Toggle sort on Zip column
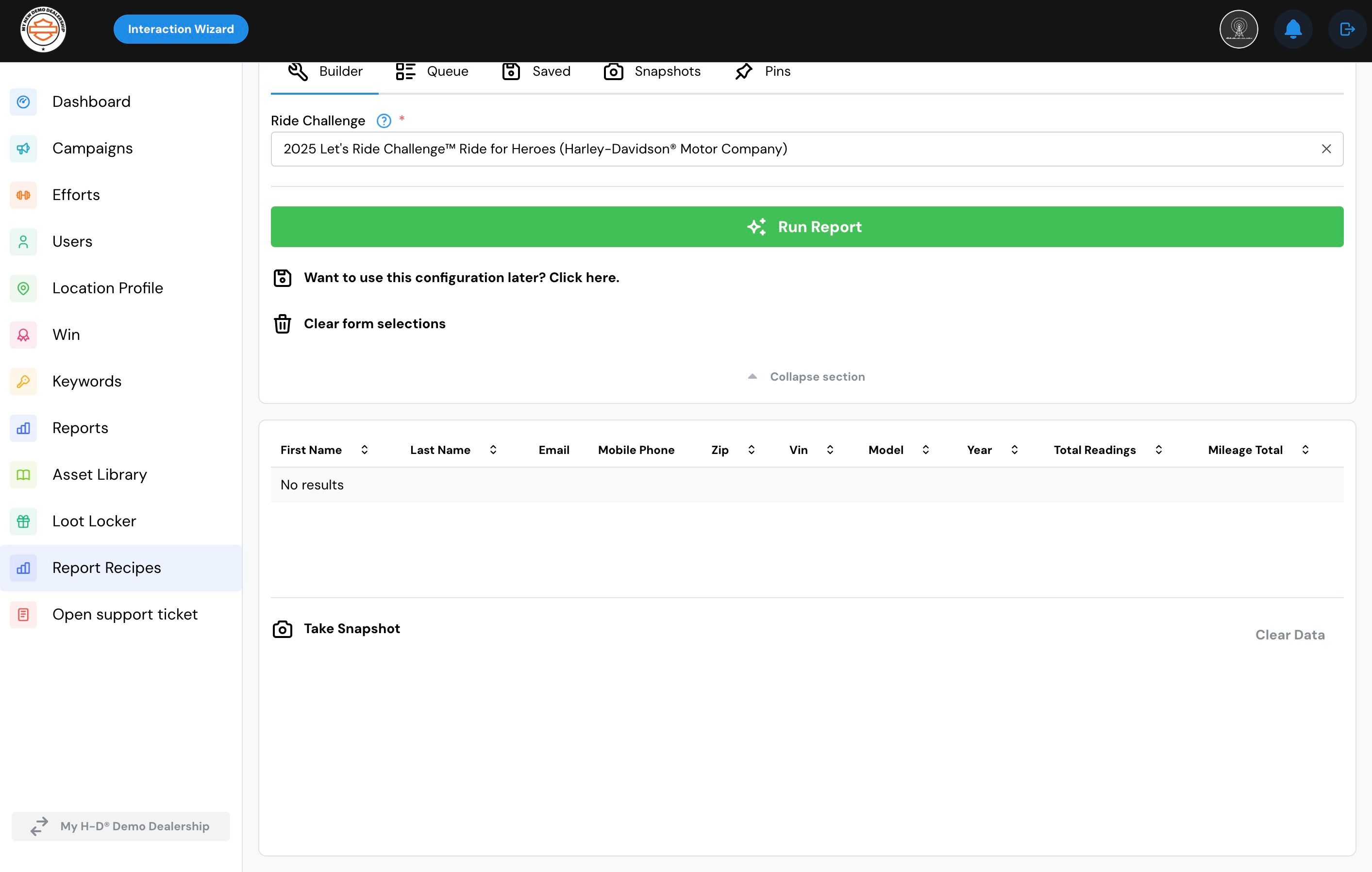This screenshot has width=1372, height=872. tap(751, 450)
